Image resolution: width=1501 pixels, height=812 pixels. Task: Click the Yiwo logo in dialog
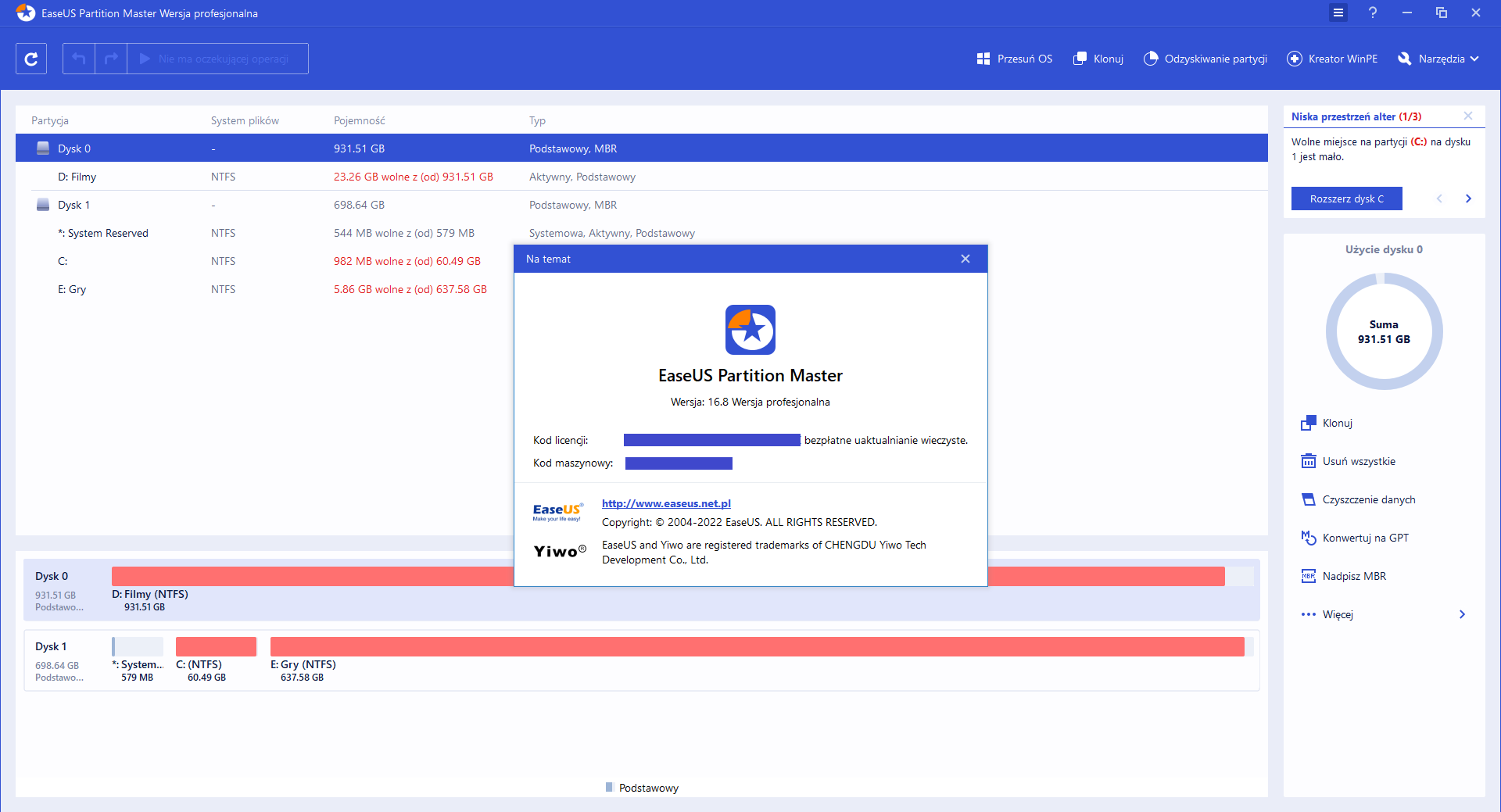(x=560, y=551)
